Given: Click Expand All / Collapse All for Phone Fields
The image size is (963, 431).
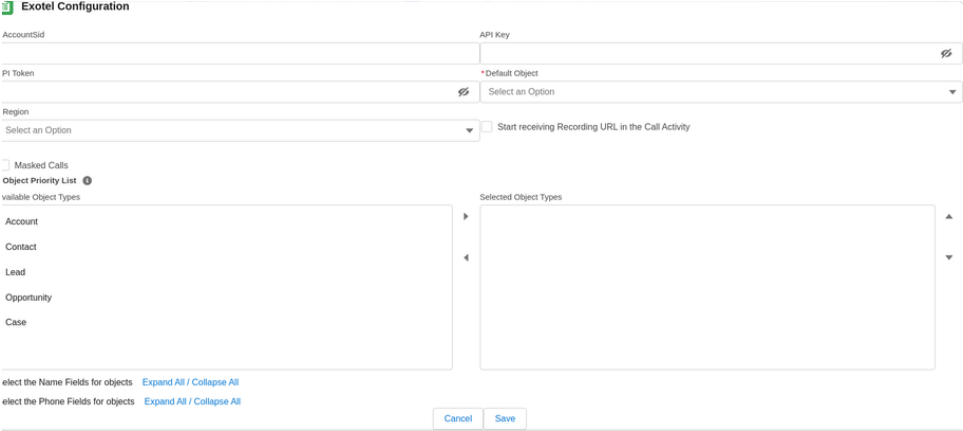Looking at the screenshot, I should 192,402.
